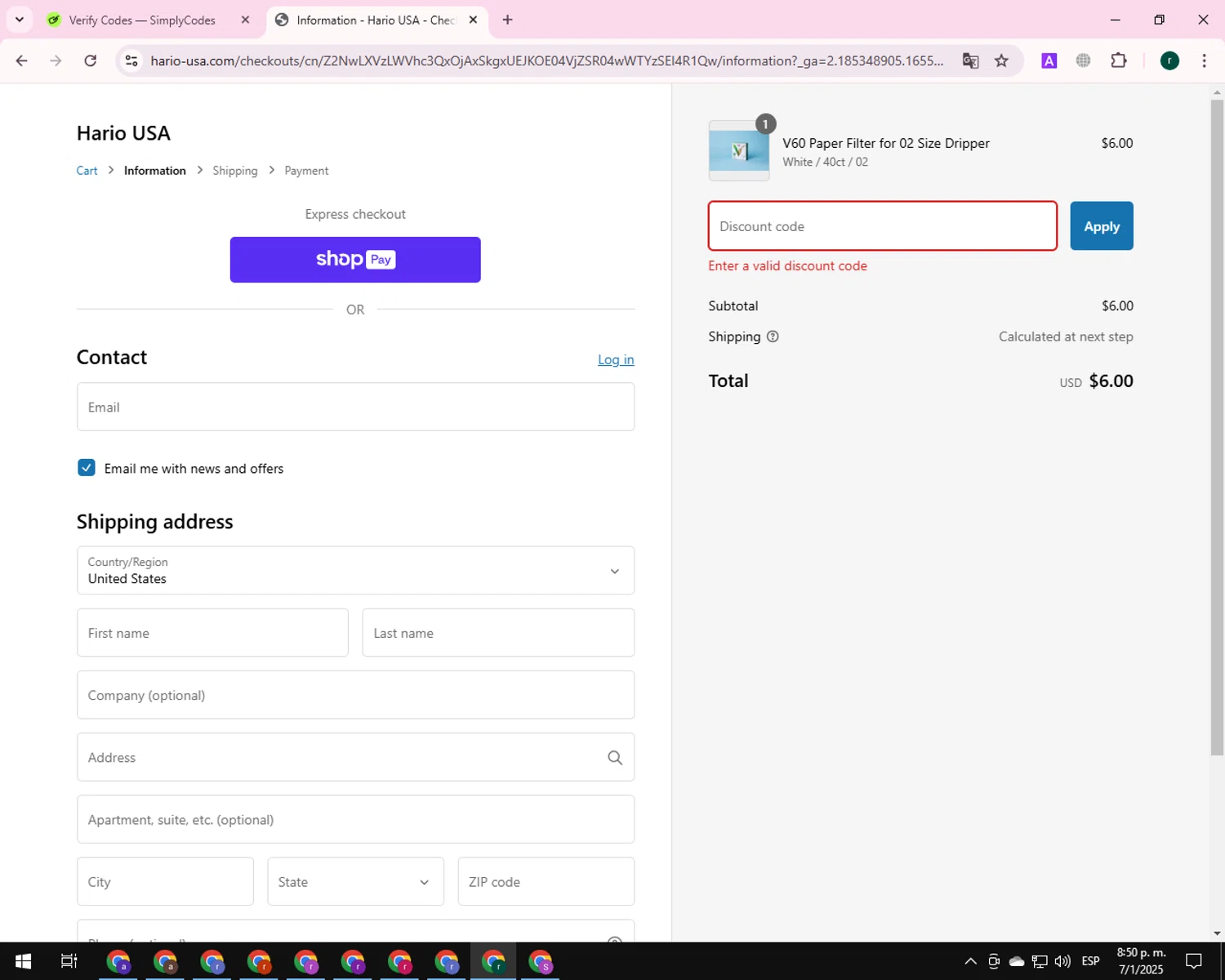Open the extensions puzzle icon
This screenshot has width=1225, height=980.
pyautogui.click(x=1119, y=60)
